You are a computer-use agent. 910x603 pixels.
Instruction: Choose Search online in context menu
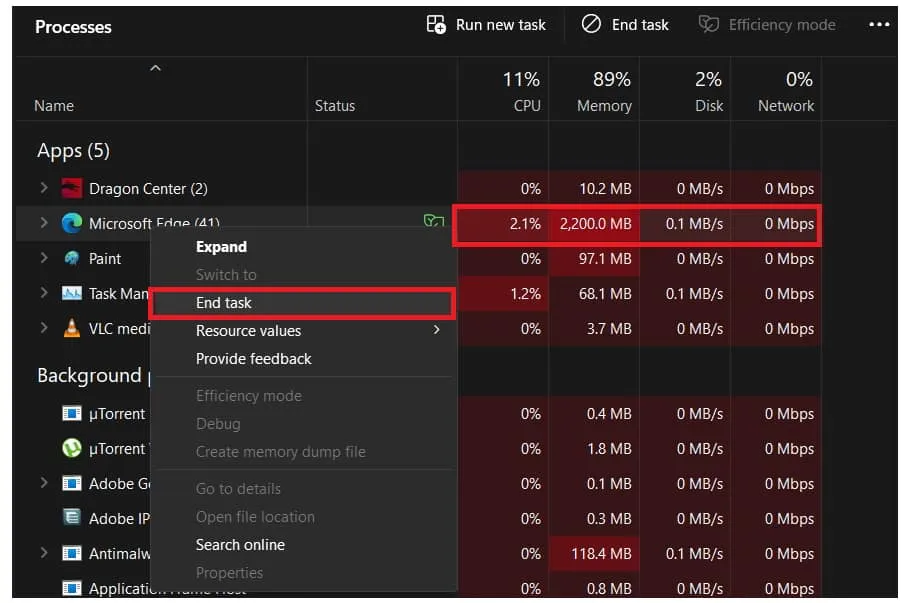coord(304,544)
